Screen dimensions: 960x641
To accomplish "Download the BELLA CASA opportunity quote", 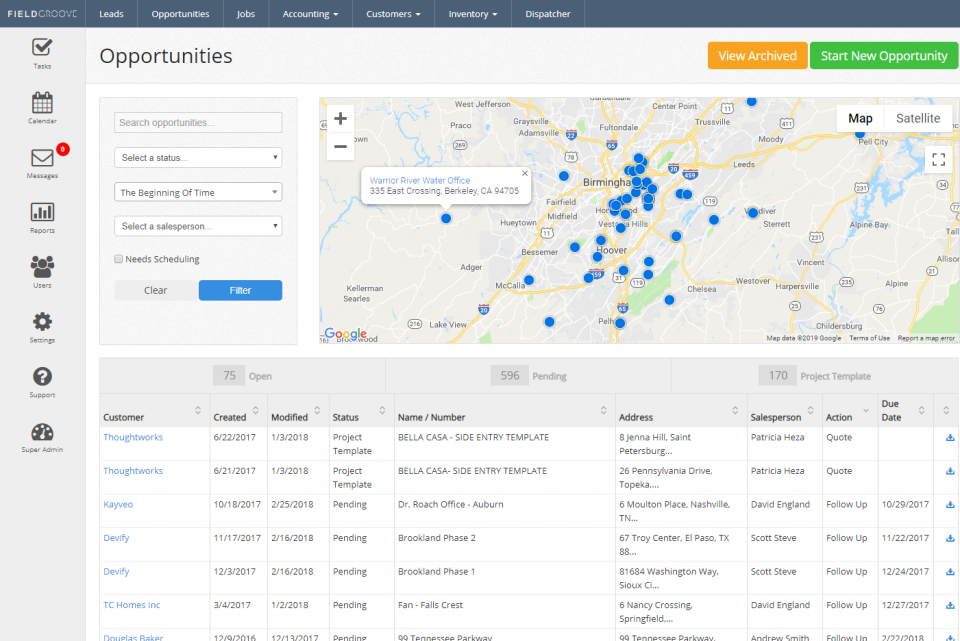I will (947, 437).
